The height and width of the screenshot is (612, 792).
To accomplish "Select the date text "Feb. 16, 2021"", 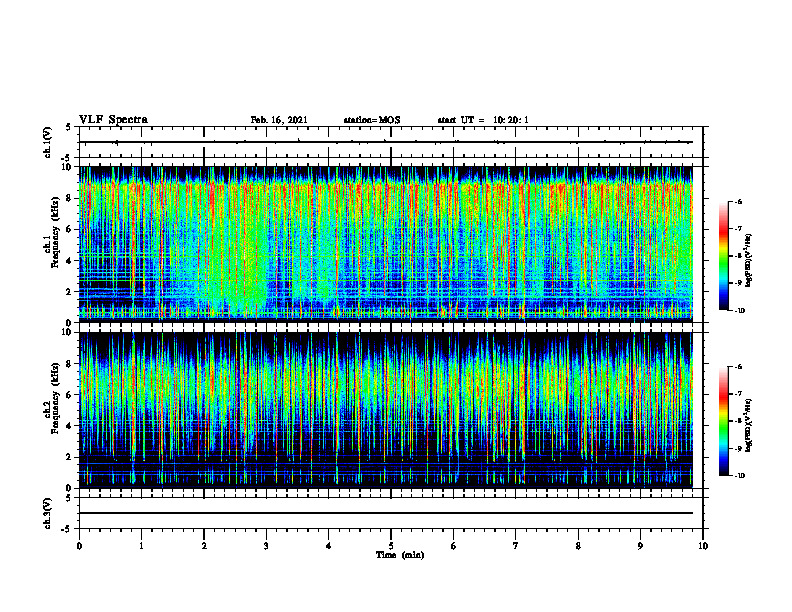I will pyautogui.click(x=279, y=120).
